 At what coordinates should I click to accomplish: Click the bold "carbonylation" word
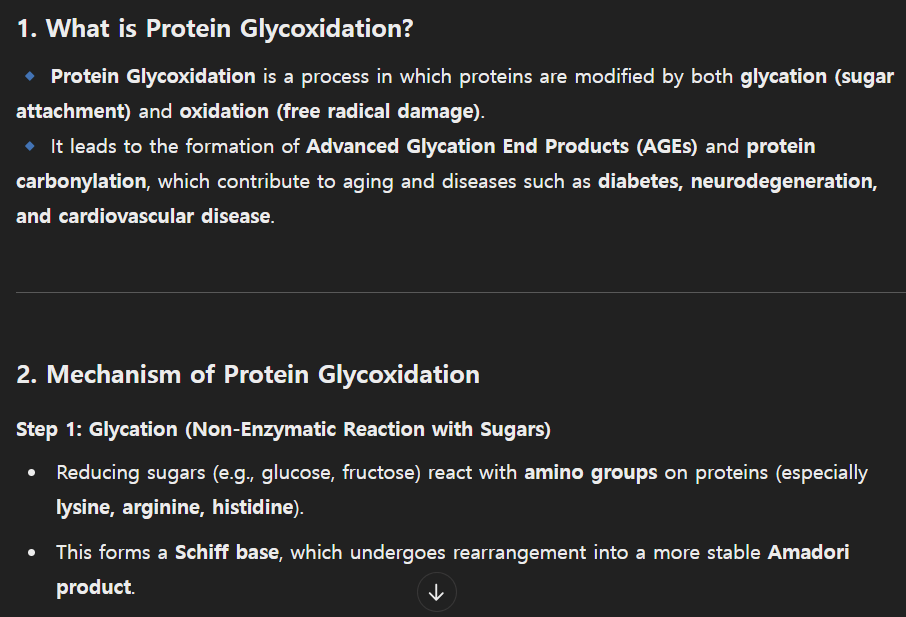point(81,181)
